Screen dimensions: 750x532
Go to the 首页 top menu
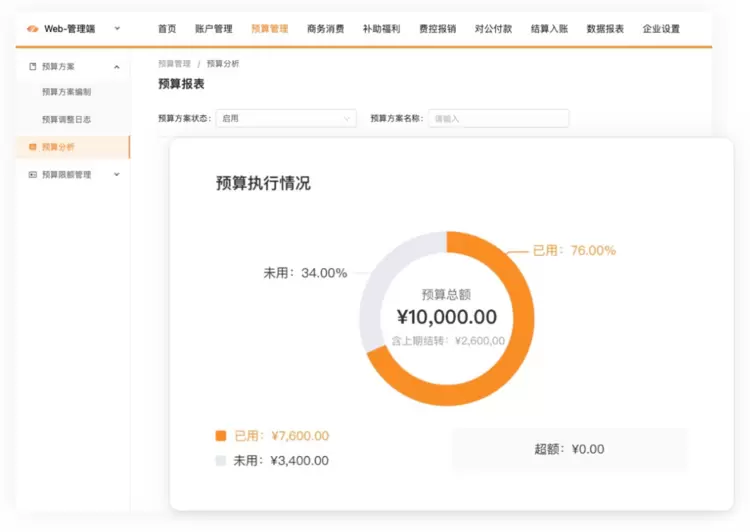tap(167, 29)
